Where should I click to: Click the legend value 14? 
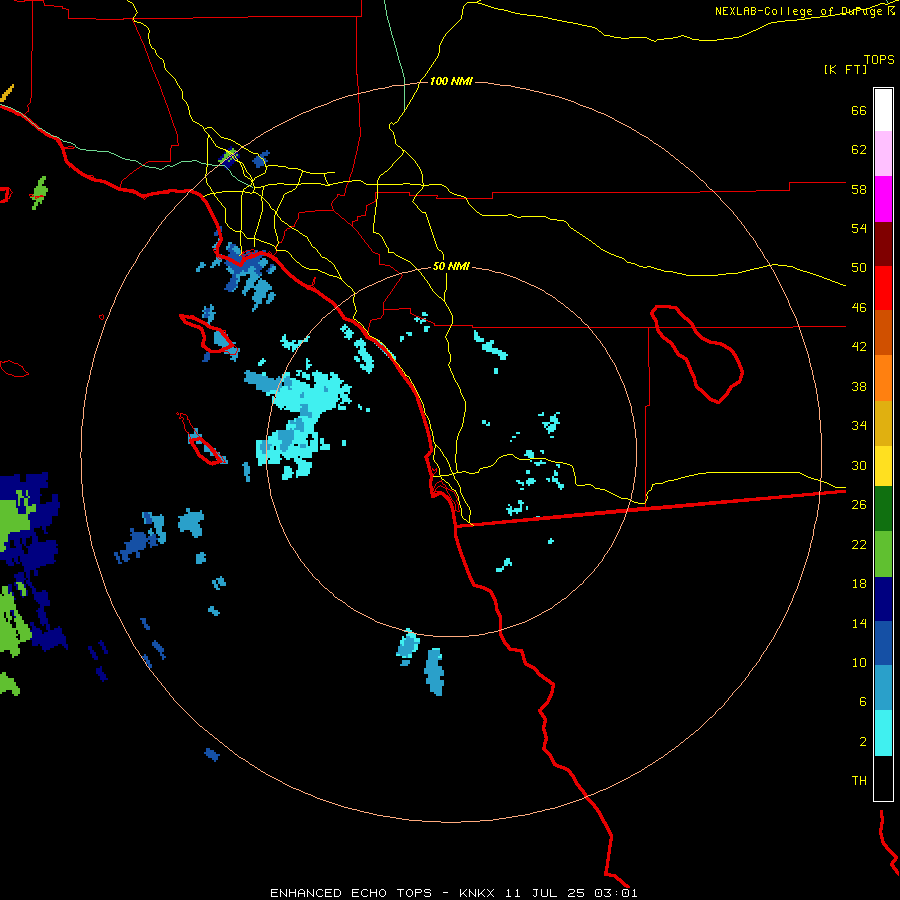tap(859, 623)
